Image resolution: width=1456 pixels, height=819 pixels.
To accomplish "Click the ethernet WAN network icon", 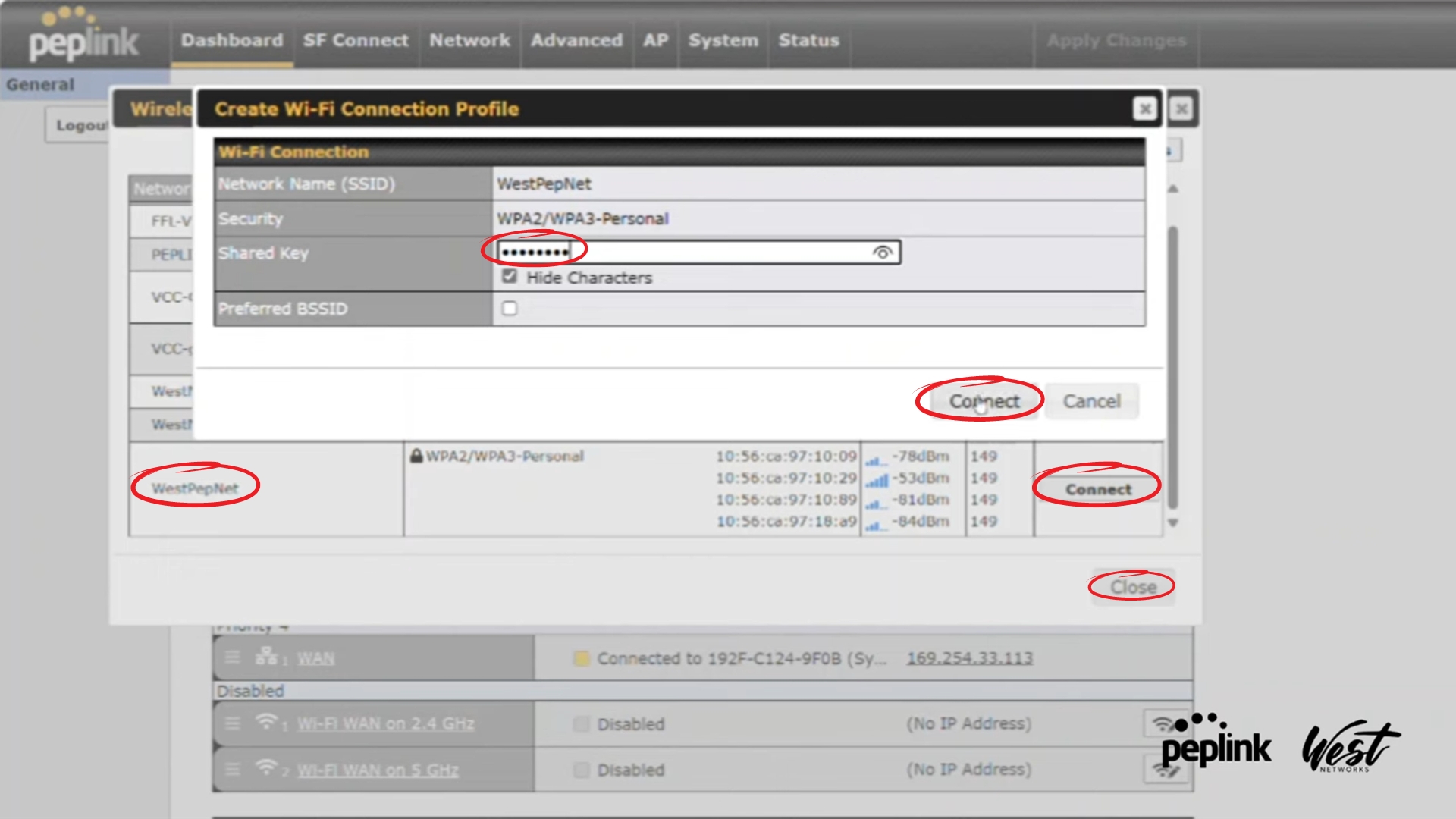I will click(266, 656).
